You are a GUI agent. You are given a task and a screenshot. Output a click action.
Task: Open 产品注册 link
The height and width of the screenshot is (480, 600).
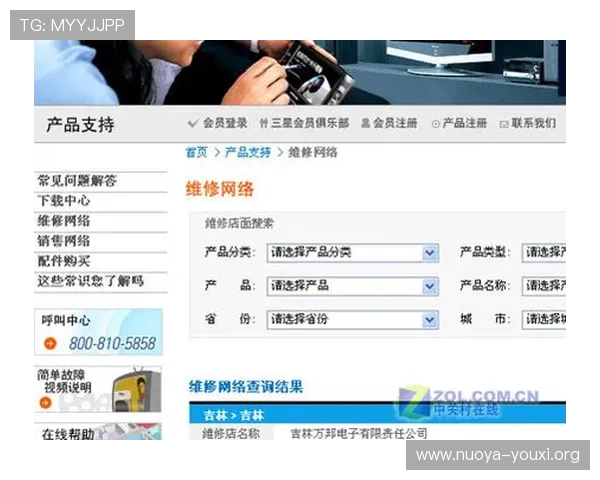tap(465, 123)
